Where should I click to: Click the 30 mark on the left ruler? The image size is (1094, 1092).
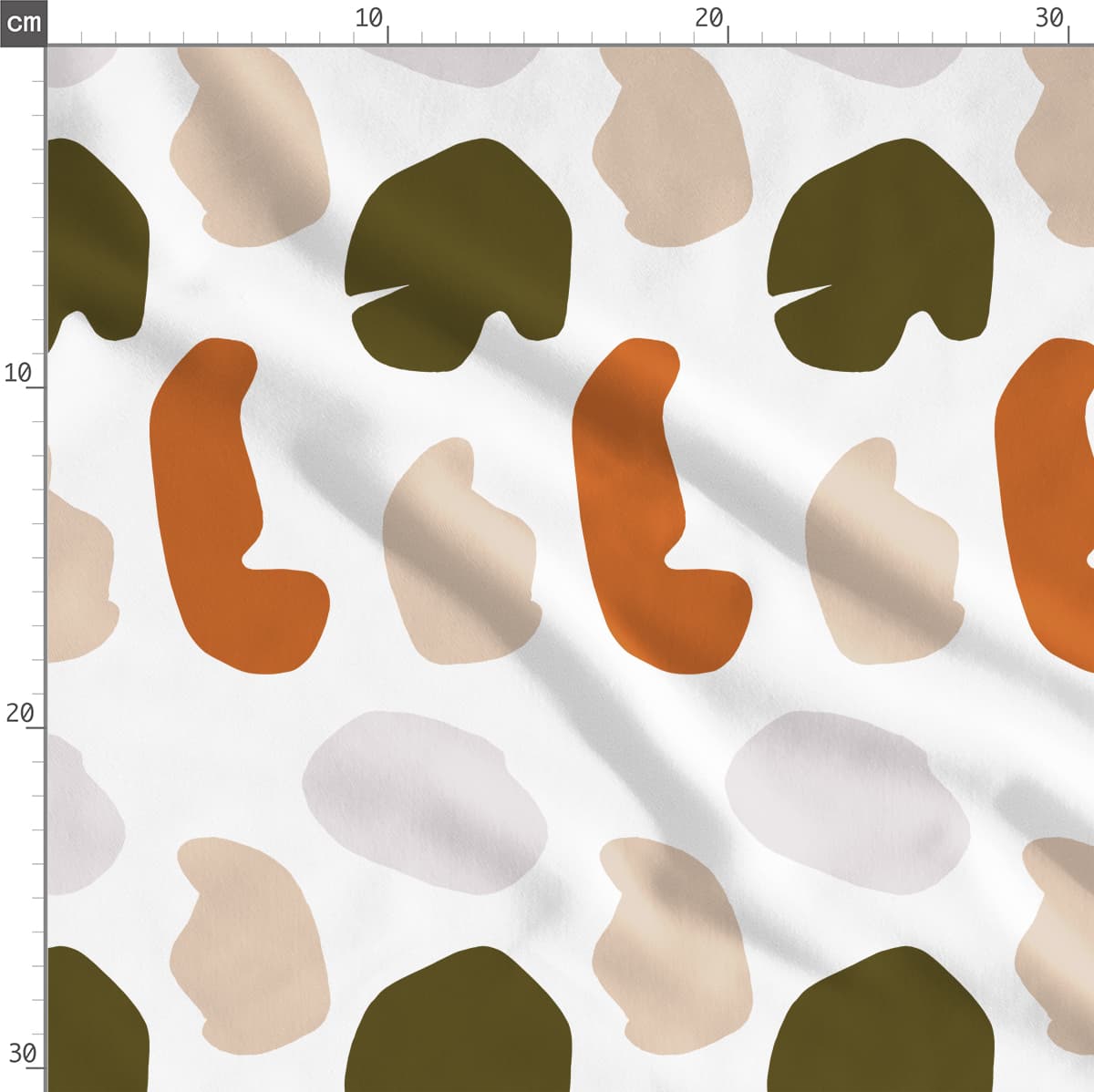point(20,1054)
